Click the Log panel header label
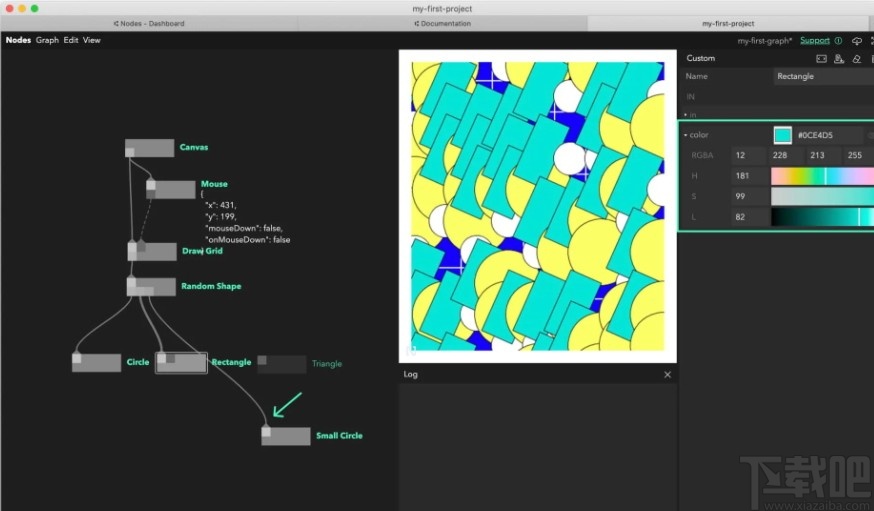Screen dimensions: 874x511 pos(411,374)
